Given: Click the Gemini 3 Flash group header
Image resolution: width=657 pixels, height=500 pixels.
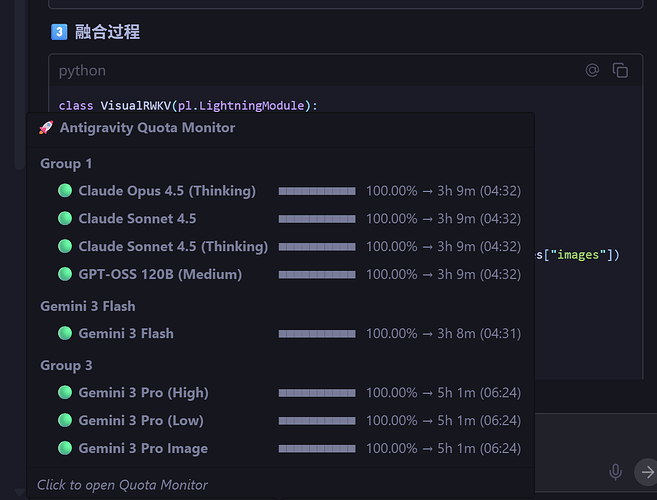Looking at the screenshot, I should [x=88, y=306].
